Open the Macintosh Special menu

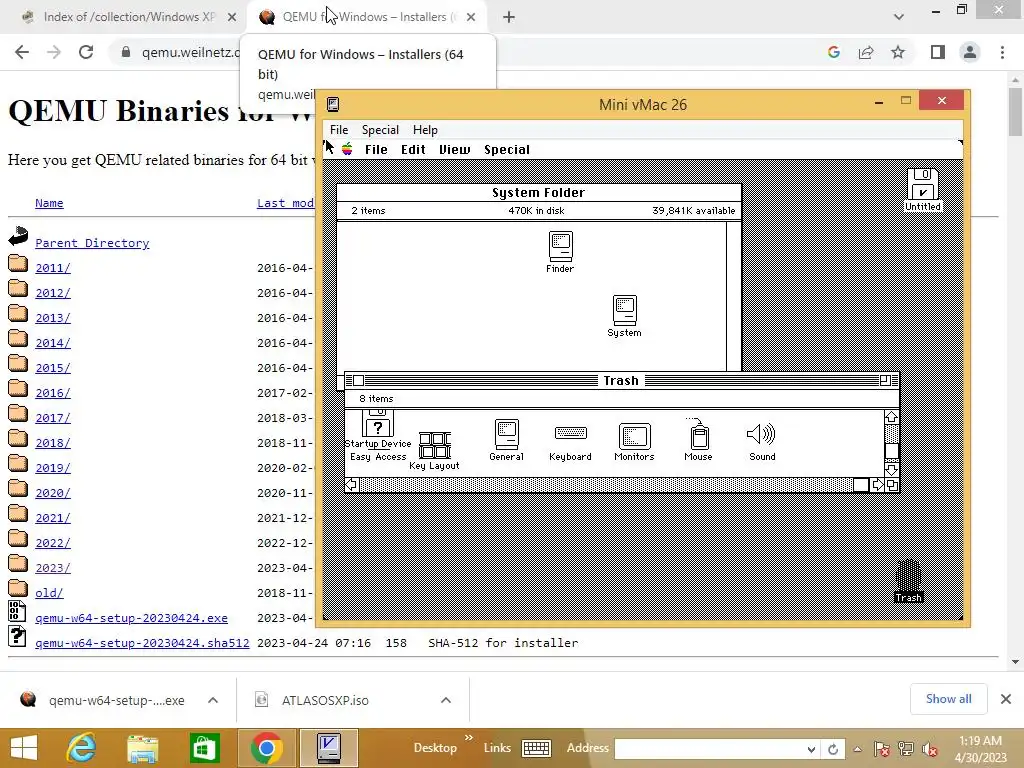coord(507,150)
